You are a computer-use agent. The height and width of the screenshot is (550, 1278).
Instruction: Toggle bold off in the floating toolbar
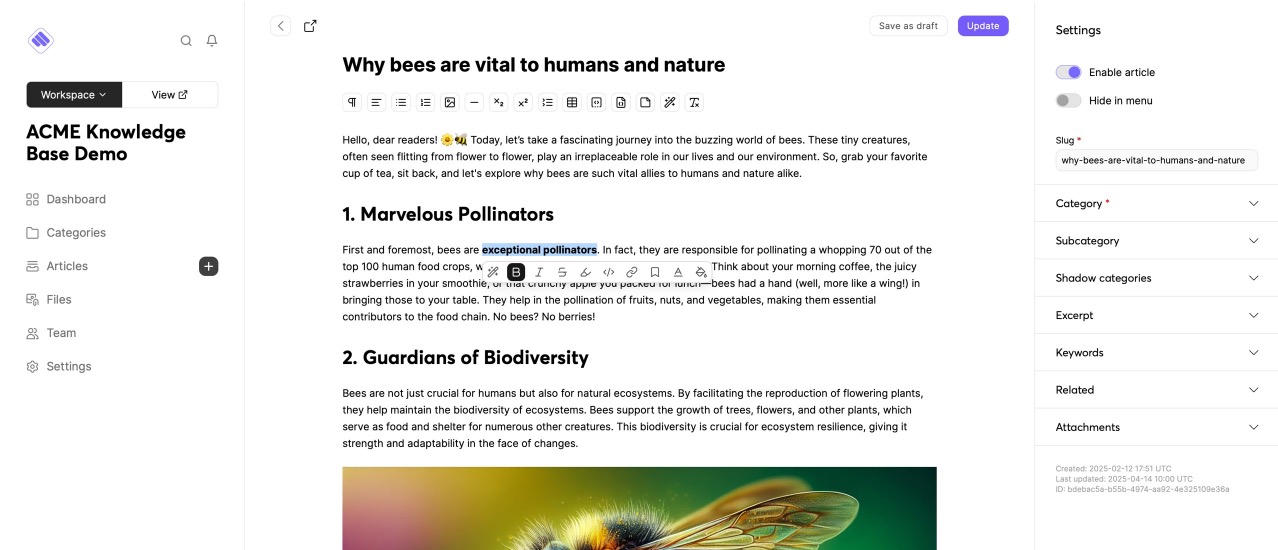coord(516,272)
